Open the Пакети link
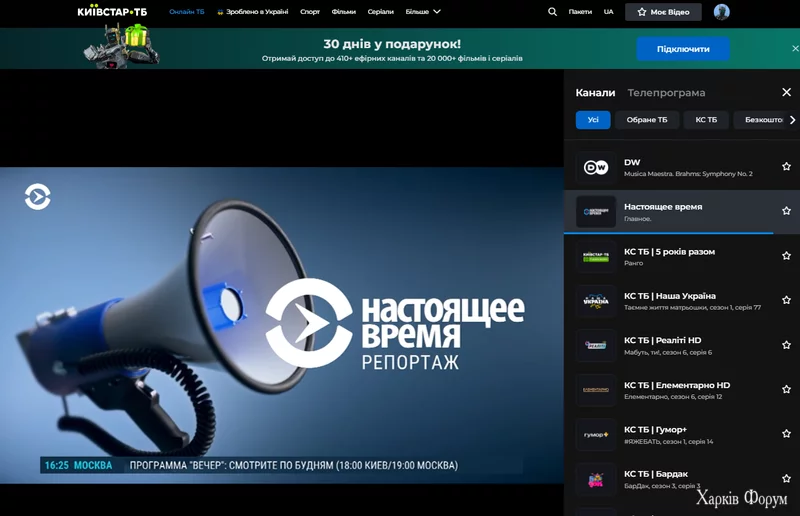Viewport: 800px width, 516px height. pyautogui.click(x=580, y=12)
